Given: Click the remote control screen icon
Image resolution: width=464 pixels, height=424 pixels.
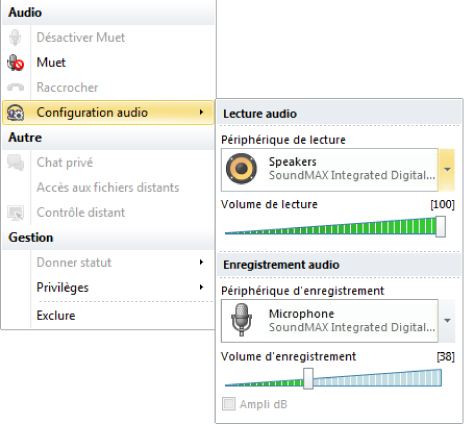Looking at the screenshot, I should 15,213.
